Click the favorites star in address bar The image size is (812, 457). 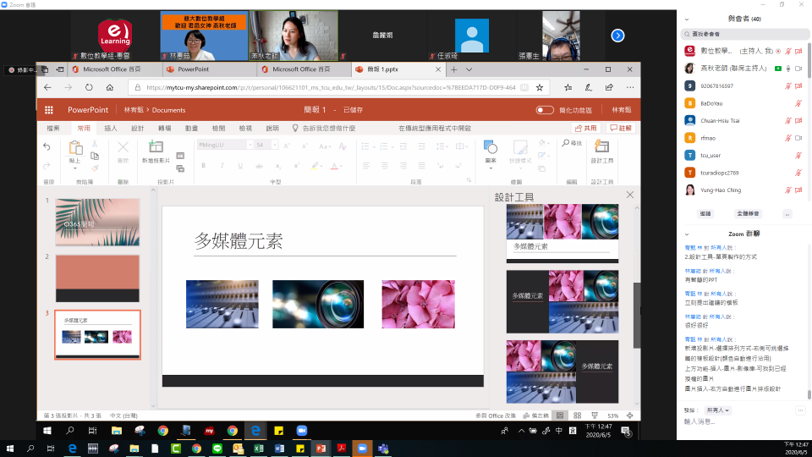[x=540, y=88]
